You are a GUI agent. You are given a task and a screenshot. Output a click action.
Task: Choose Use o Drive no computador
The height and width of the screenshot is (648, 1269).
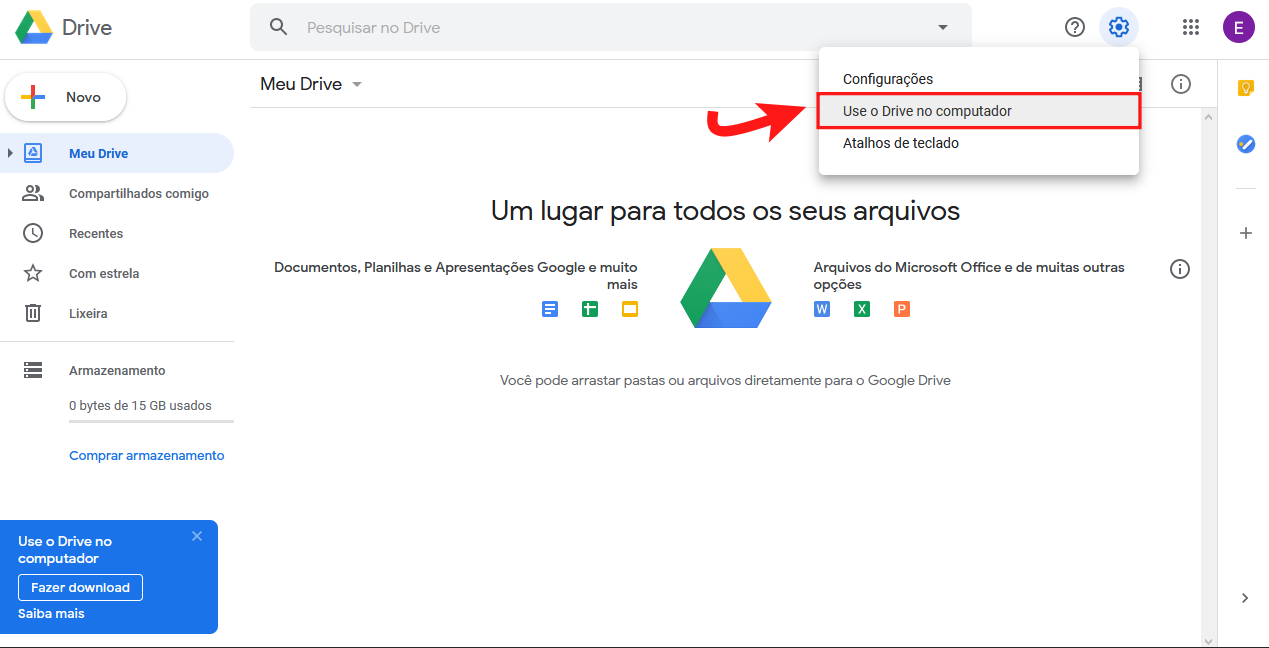click(x=927, y=111)
